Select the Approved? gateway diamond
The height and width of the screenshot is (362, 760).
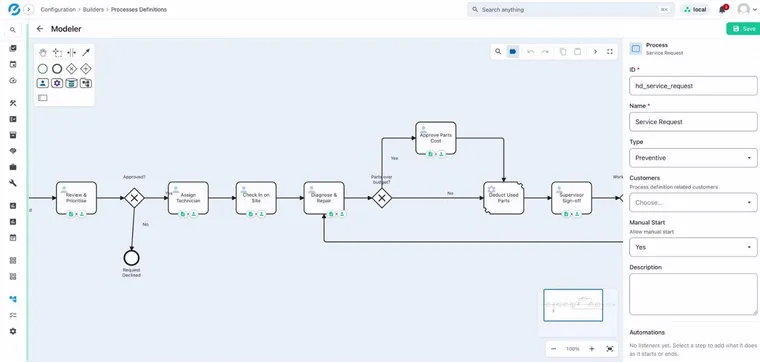point(134,198)
